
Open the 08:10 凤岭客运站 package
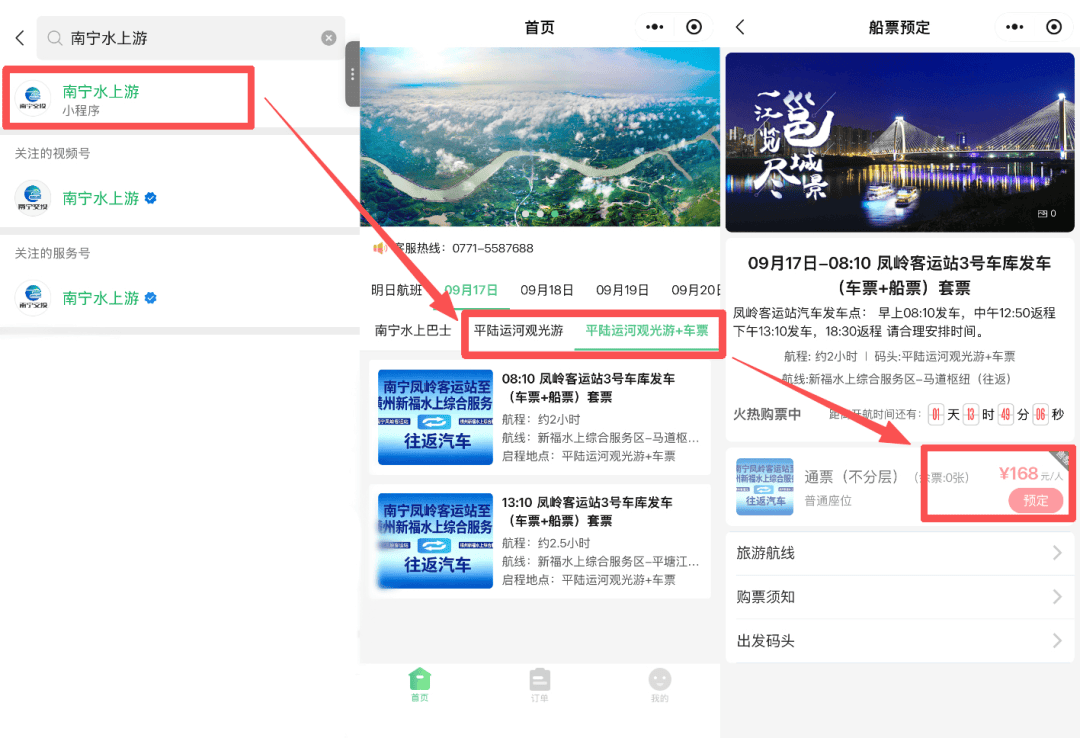pos(539,417)
